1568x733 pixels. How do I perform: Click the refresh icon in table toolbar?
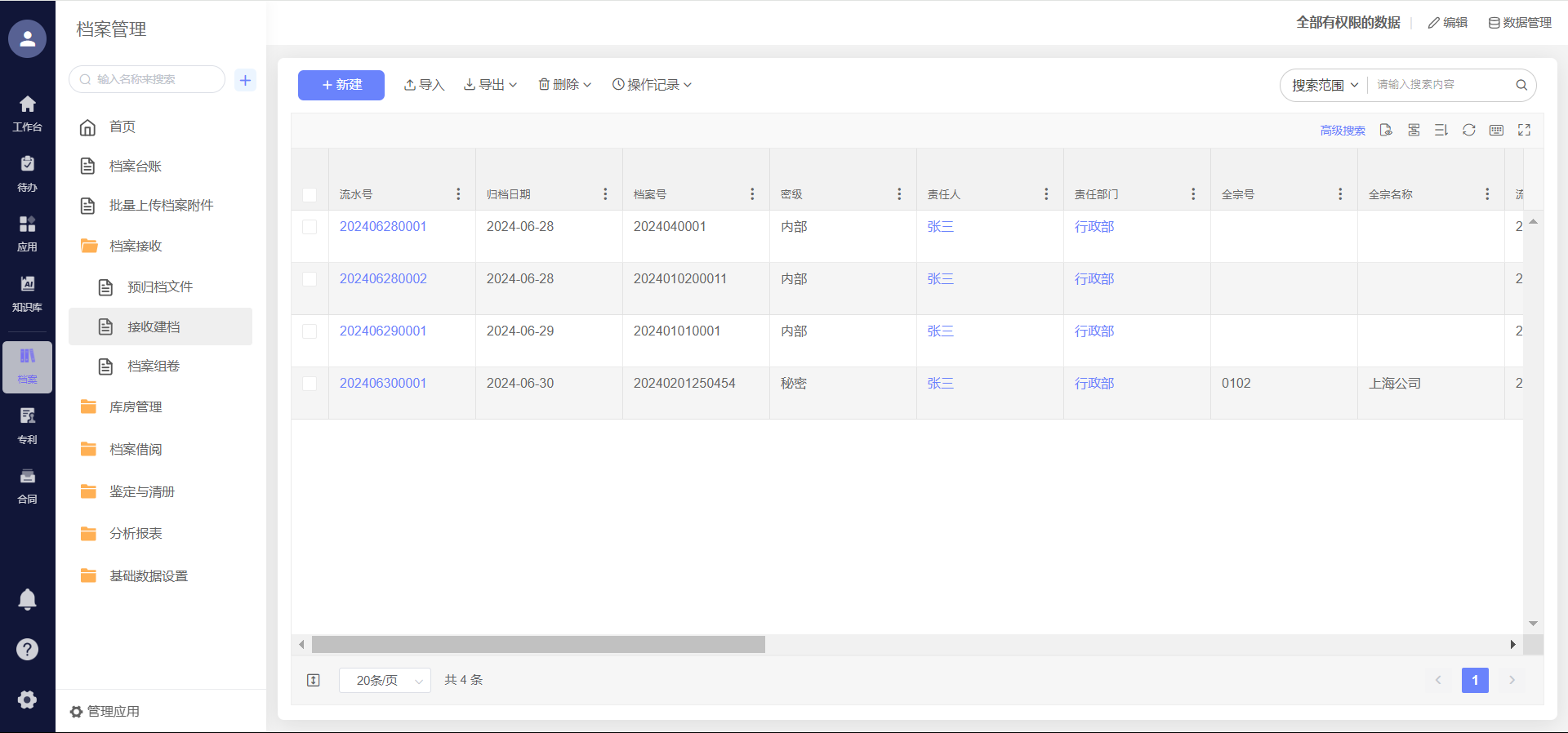tap(1468, 130)
